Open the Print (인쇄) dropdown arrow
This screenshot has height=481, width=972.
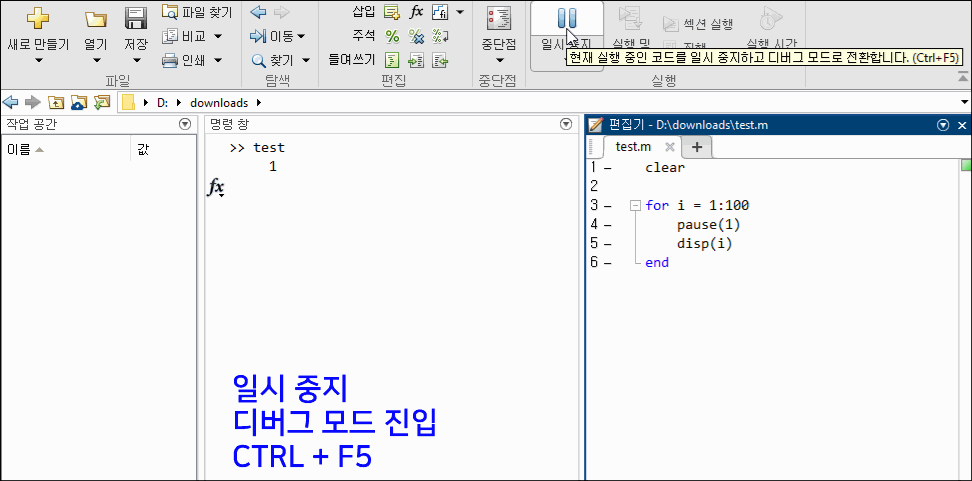tap(218, 60)
